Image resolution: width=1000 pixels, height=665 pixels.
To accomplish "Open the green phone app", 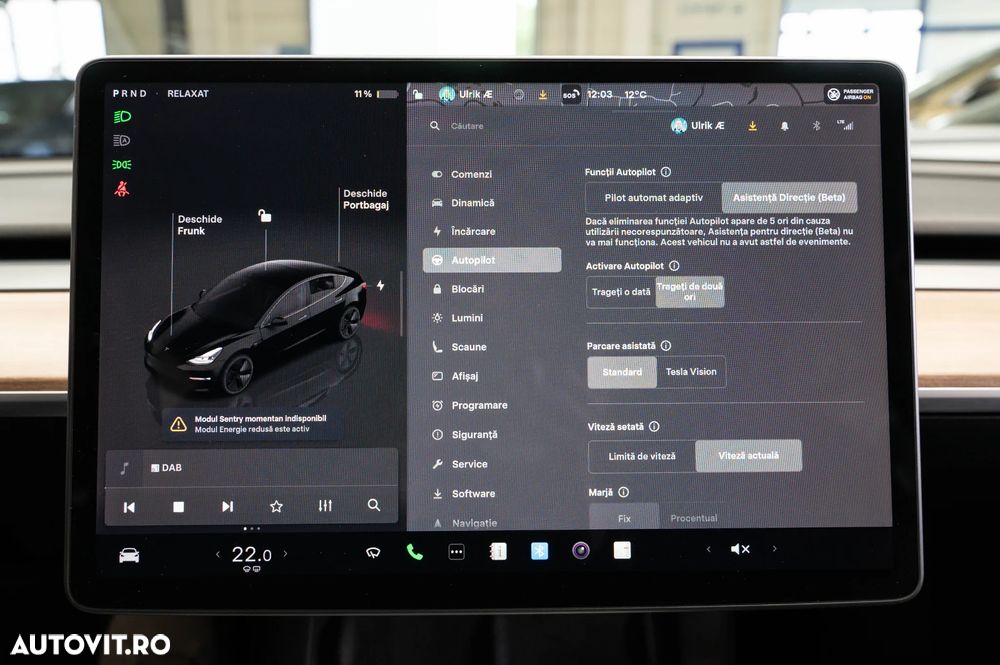I will click(x=415, y=552).
